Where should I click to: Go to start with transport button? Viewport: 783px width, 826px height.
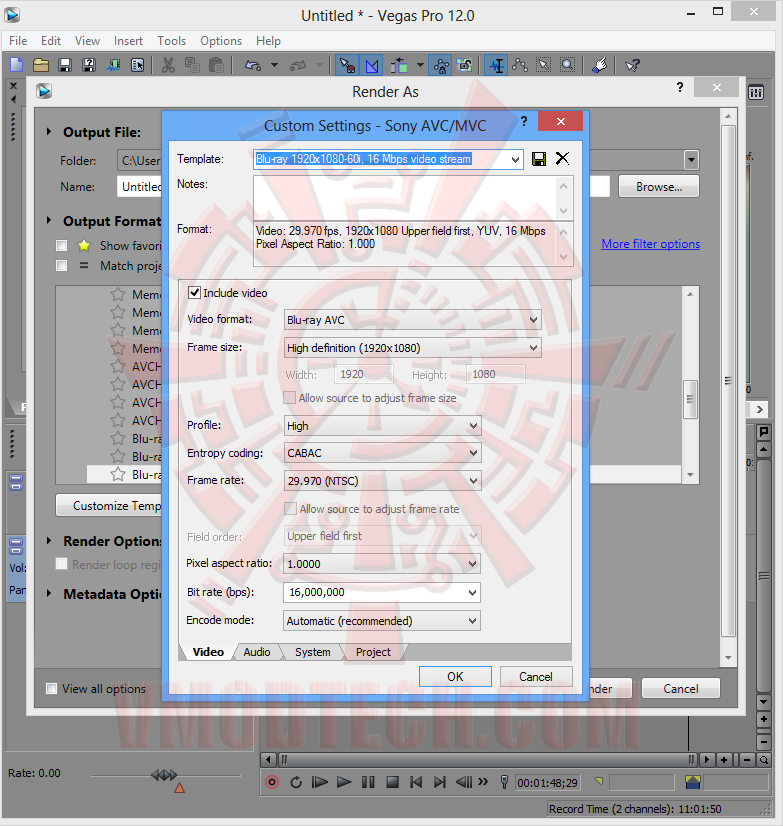tap(416, 782)
